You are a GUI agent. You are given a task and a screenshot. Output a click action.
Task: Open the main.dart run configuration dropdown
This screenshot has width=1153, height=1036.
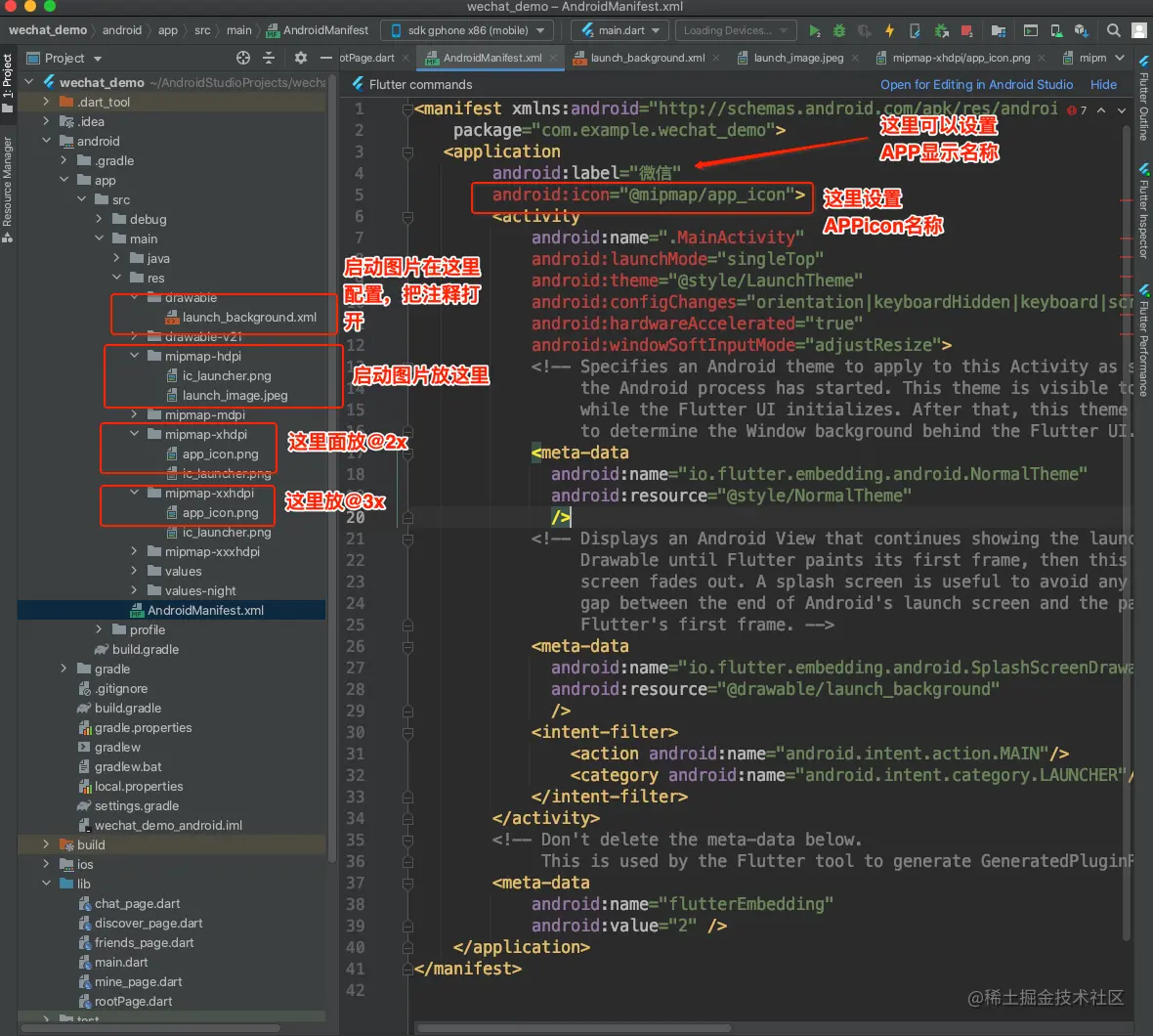(x=620, y=30)
